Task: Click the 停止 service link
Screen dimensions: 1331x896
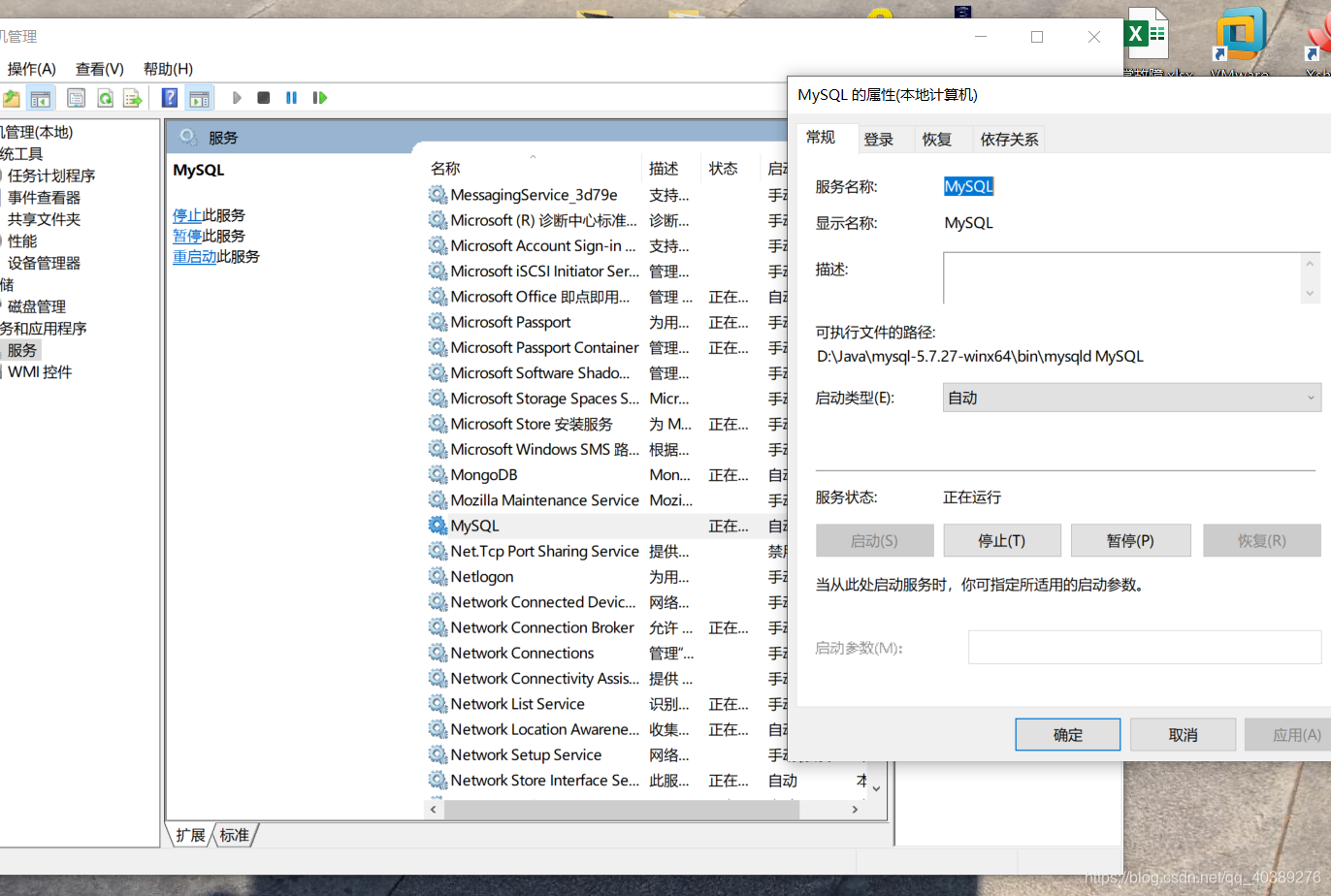Action: (x=187, y=215)
